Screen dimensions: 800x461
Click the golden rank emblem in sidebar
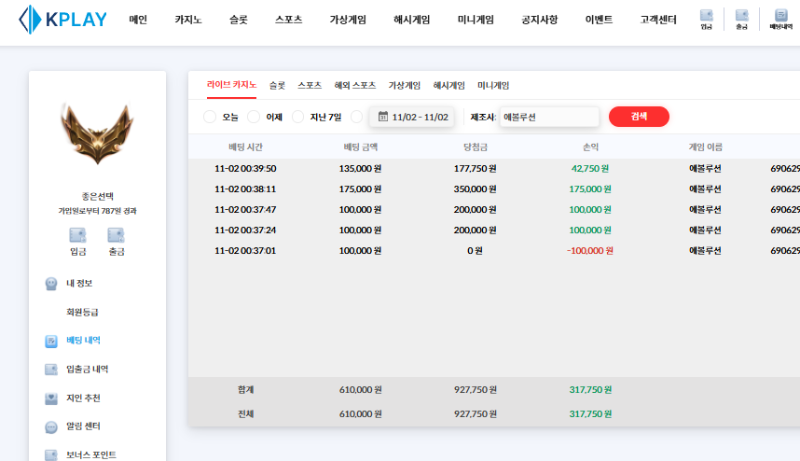pyautogui.click(x=97, y=133)
